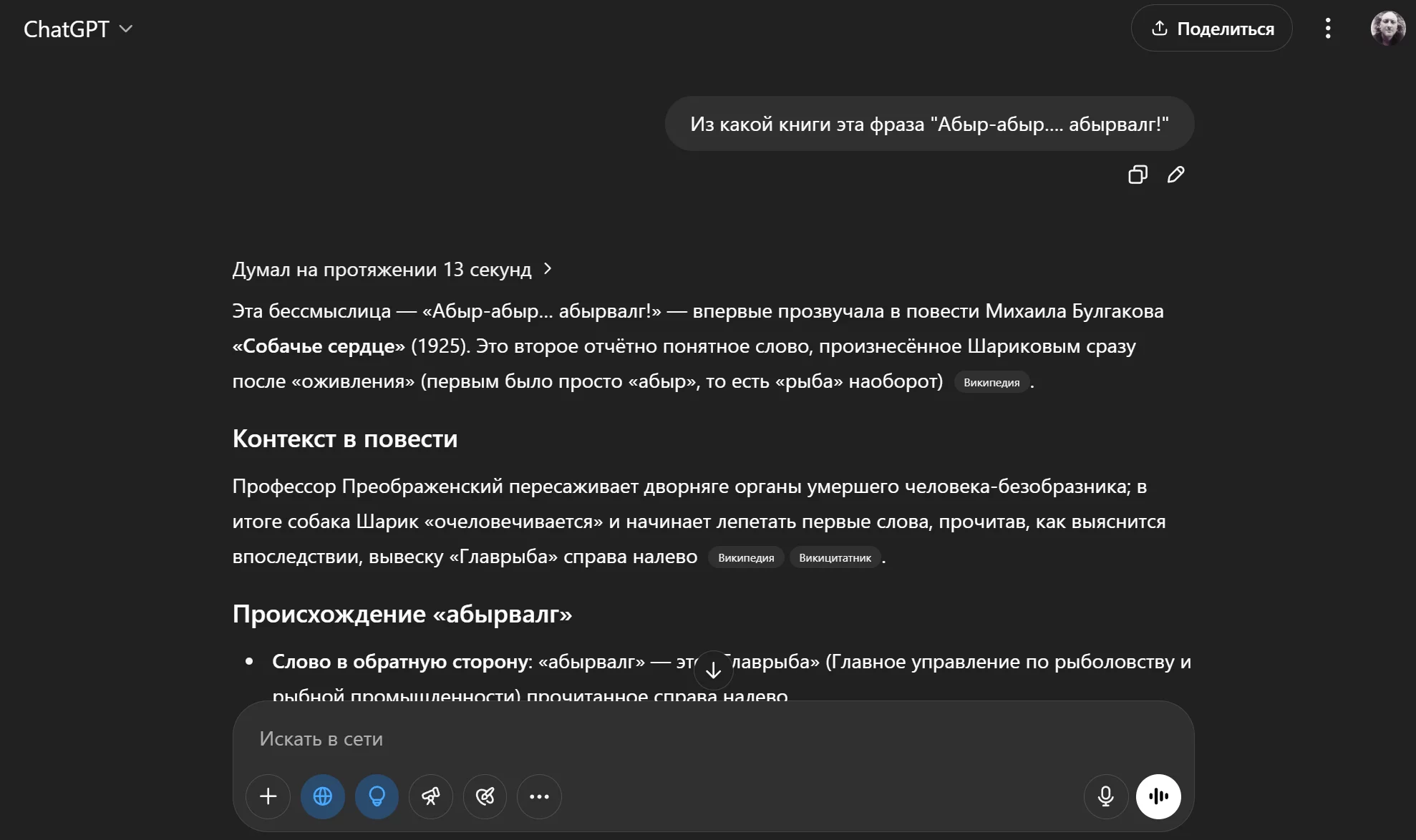The height and width of the screenshot is (840, 1416).
Task: Click the microphone dictation button
Action: click(x=1106, y=796)
